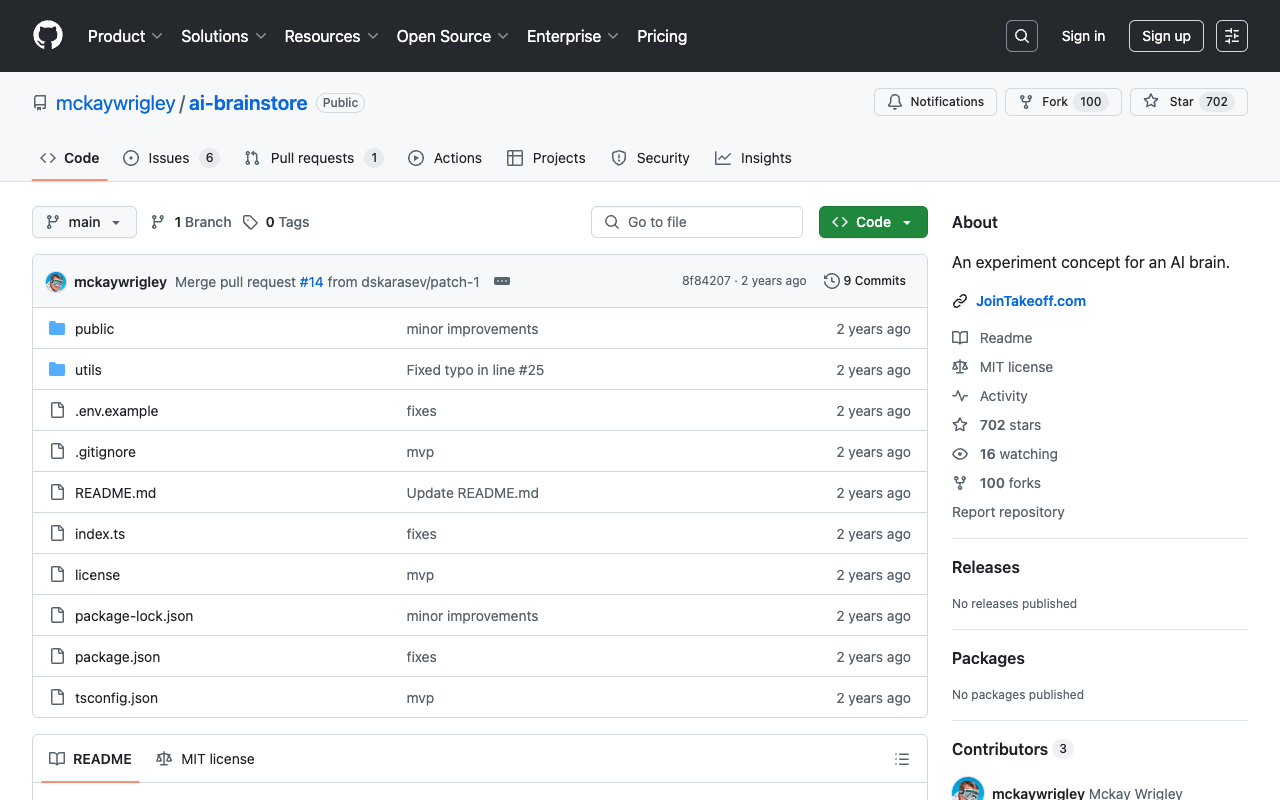
Task: Open the green Code dropdown button
Action: tap(873, 222)
